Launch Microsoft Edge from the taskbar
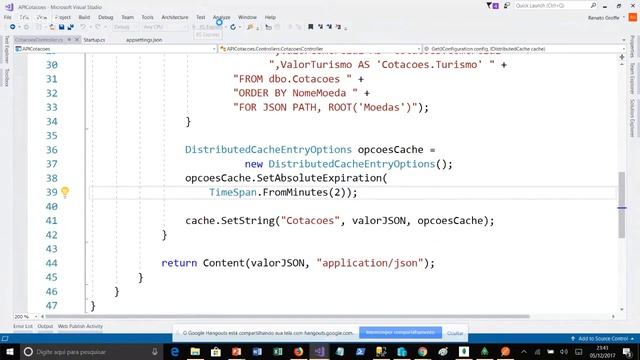 [175, 351]
